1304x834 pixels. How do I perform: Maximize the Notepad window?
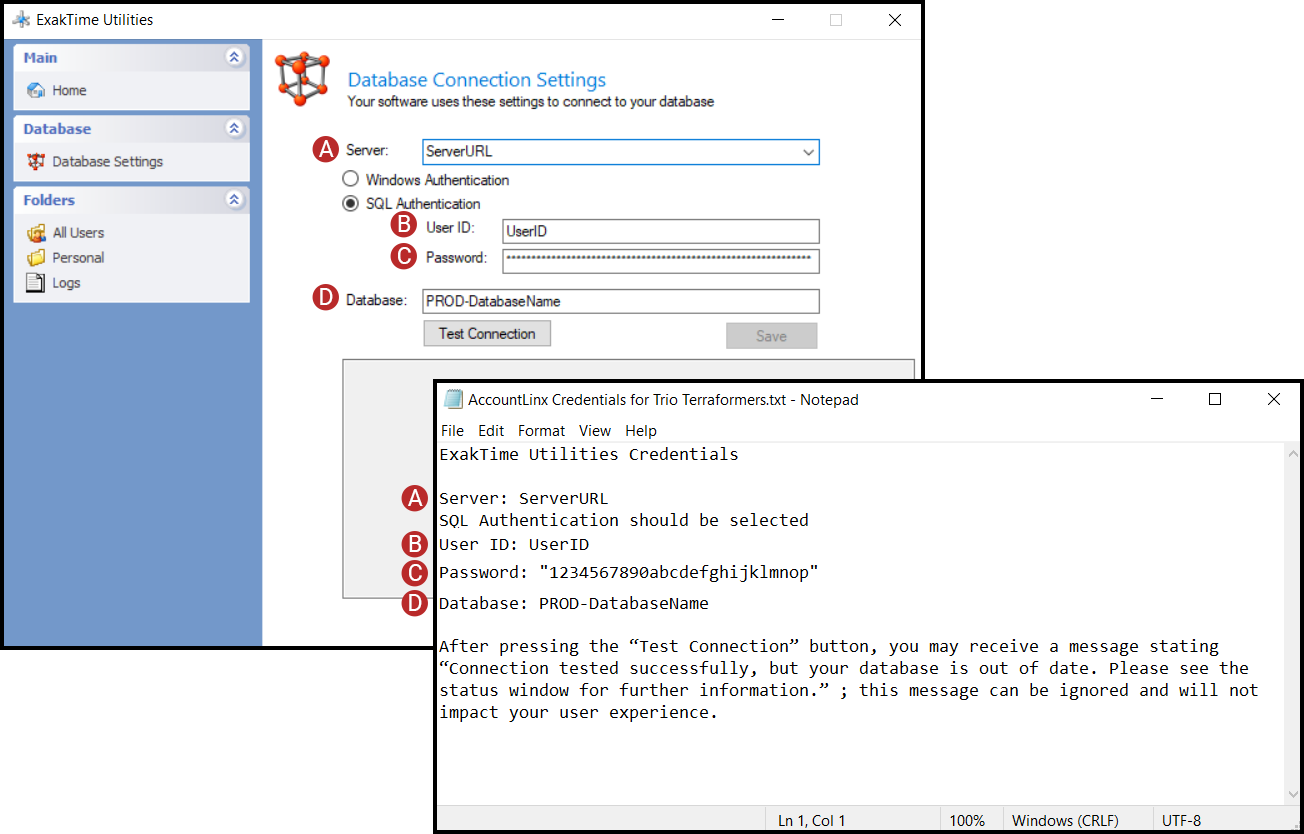[1215, 399]
